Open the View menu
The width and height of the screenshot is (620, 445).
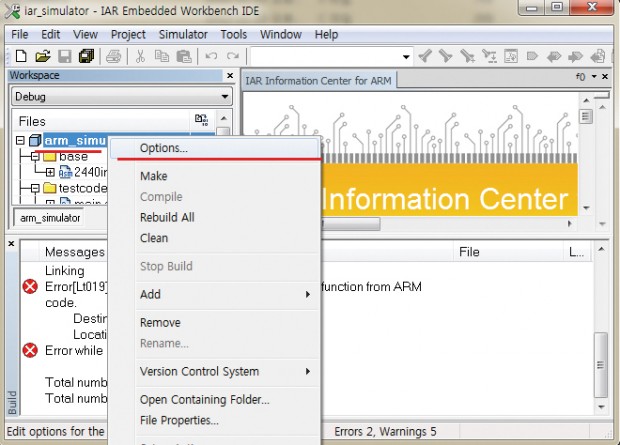coord(85,34)
